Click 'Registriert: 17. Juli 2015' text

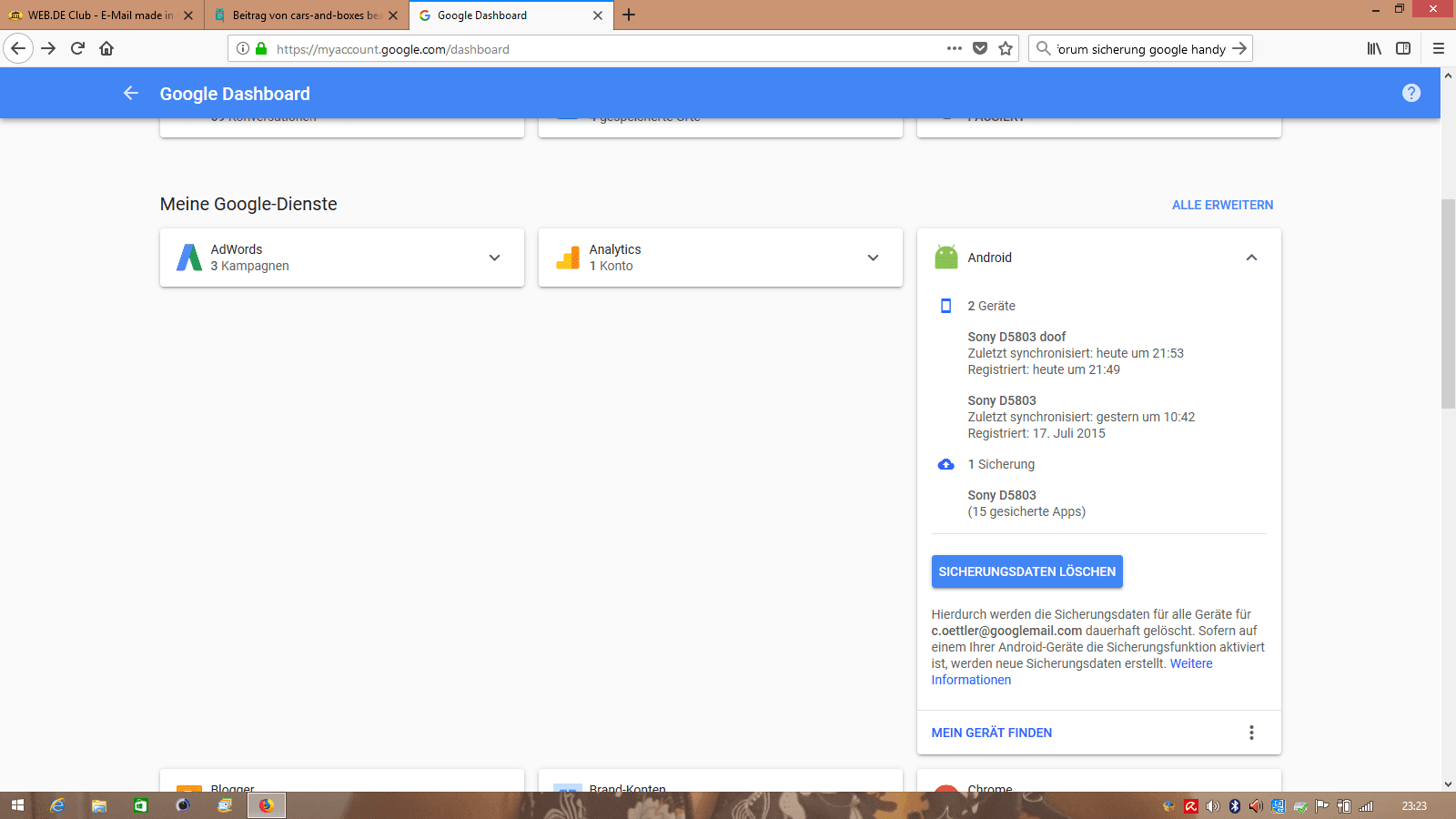pyautogui.click(x=1036, y=433)
